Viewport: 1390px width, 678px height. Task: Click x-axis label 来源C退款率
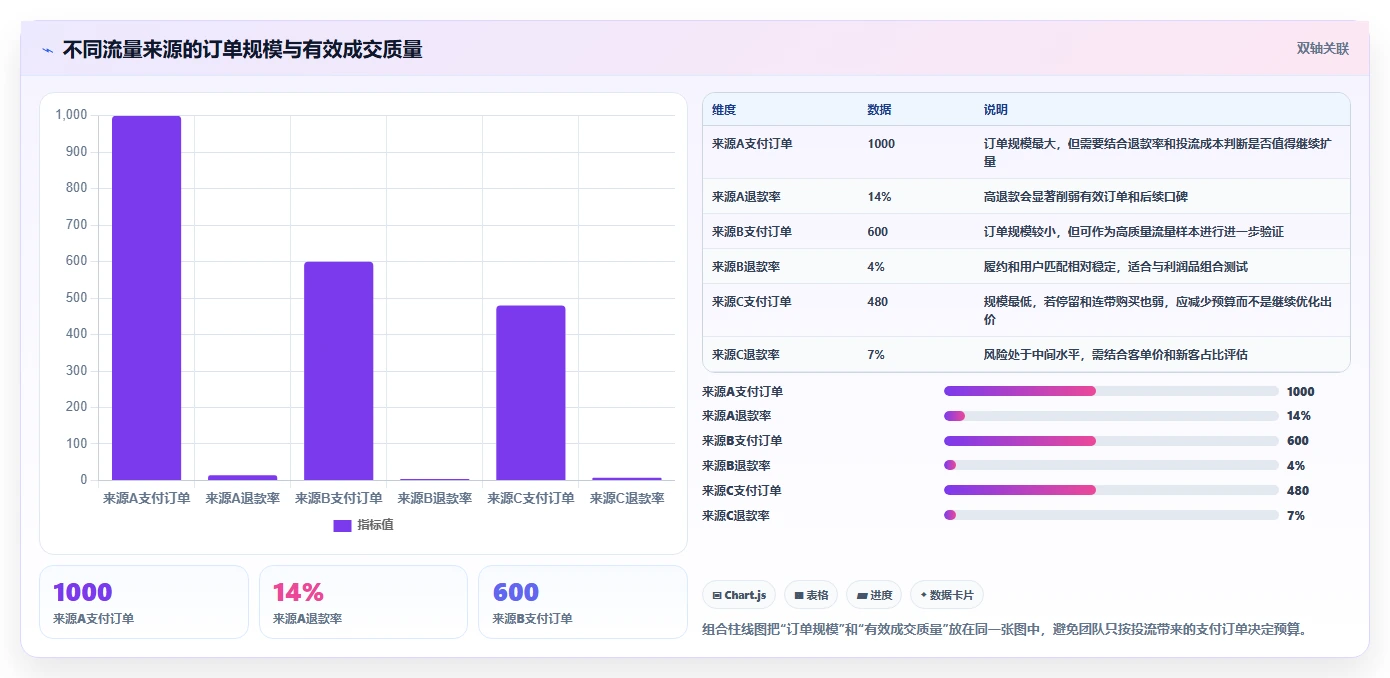(x=626, y=498)
